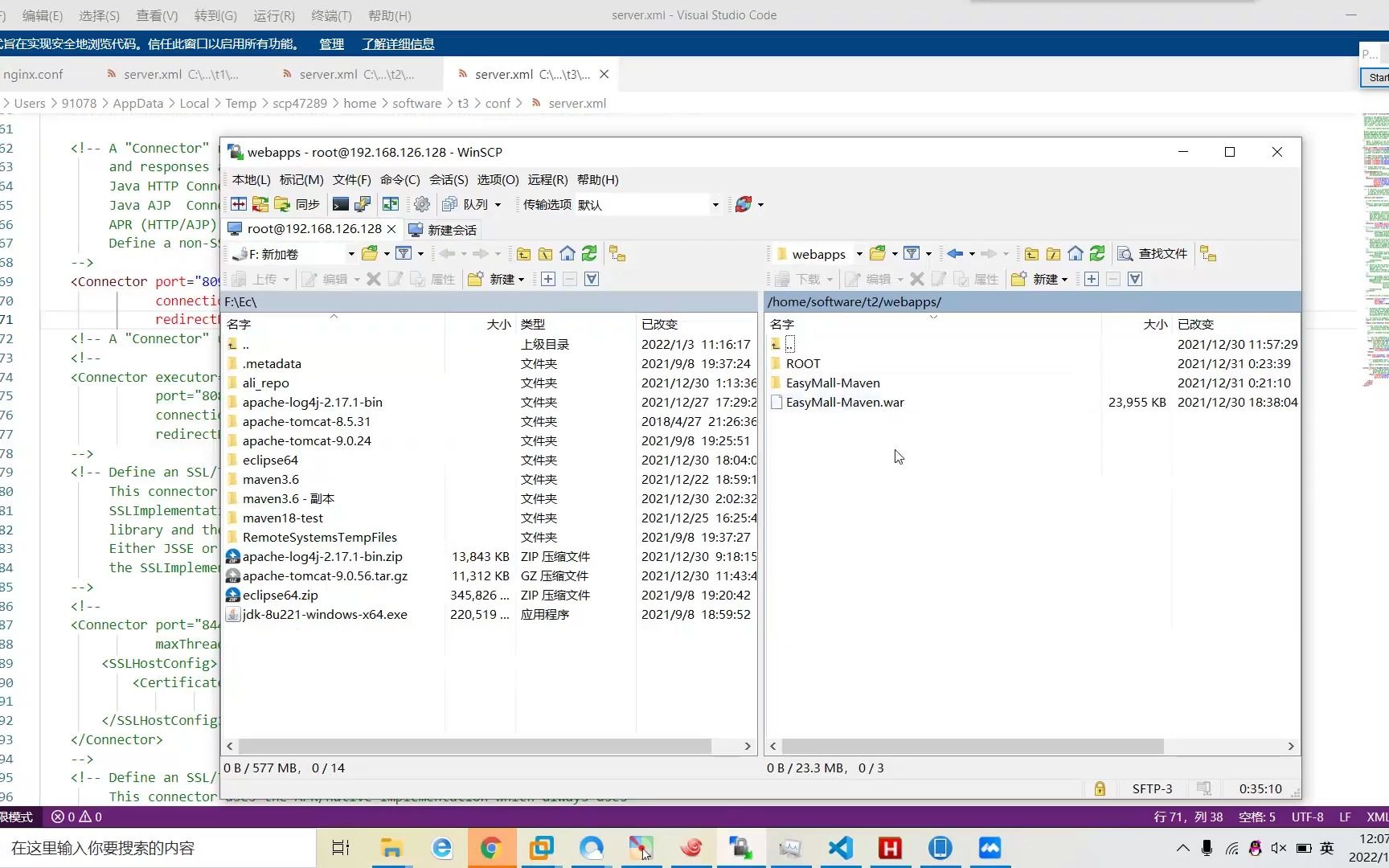Click the remote panel horizontal scrollbar
The image size is (1389, 868).
click(x=973, y=746)
